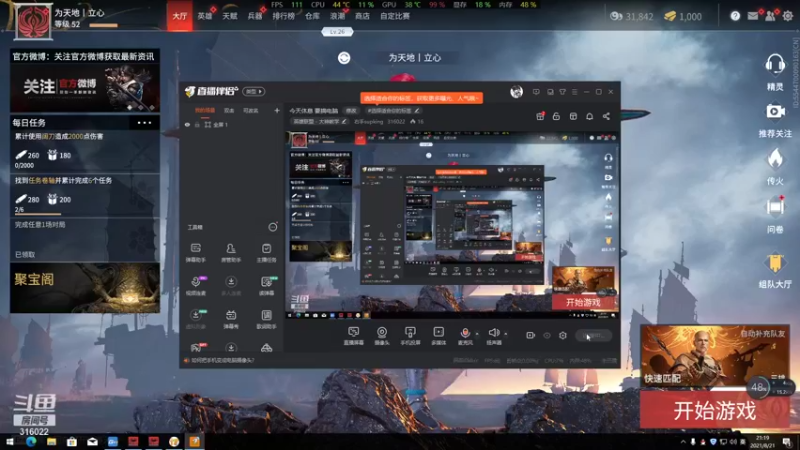The height and width of the screenshot is (450, 800).
Task: Click the record video icon in companion
Action: point(531,335)
